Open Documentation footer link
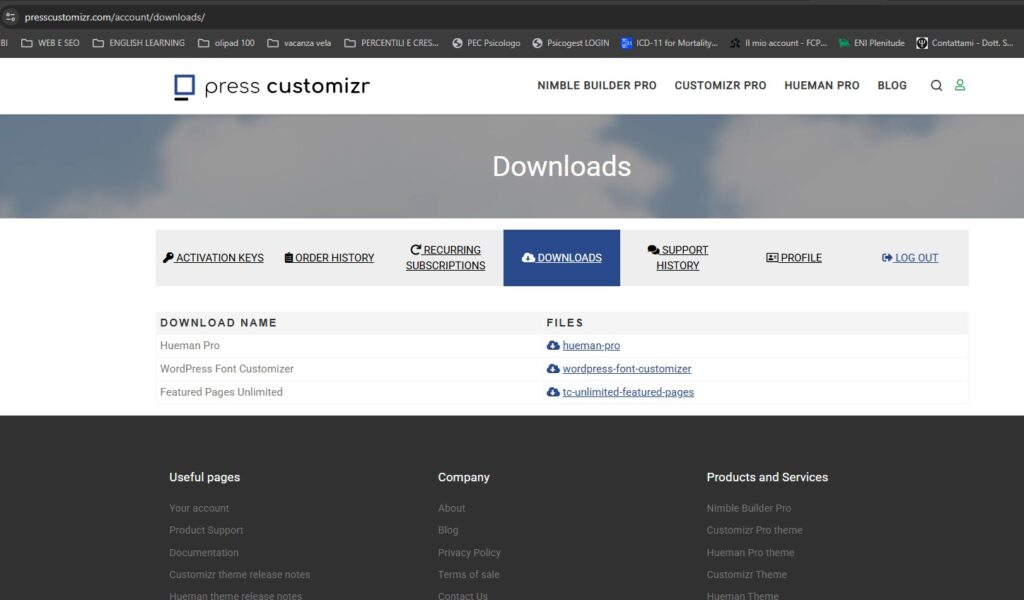The image size is (1024, 600). (x=204, y=552)
